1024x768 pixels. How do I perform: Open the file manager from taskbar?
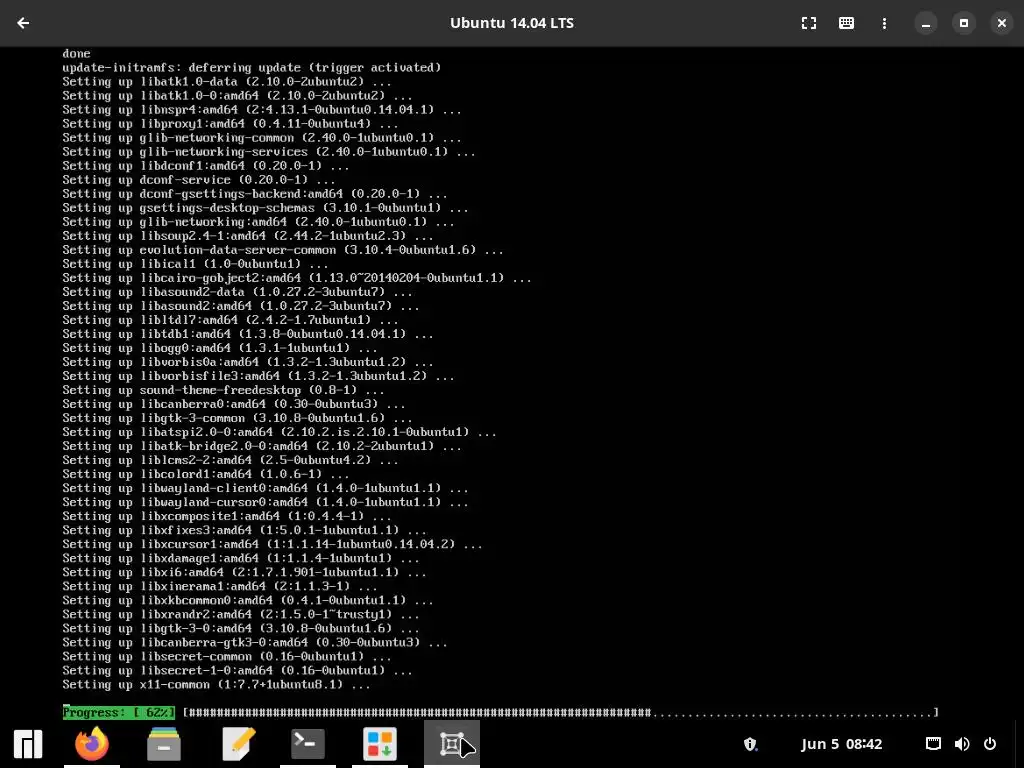pos(163,744)
